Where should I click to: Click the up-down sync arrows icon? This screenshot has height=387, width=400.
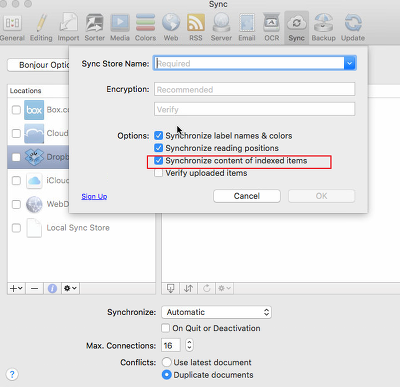(x=189, y=288)
